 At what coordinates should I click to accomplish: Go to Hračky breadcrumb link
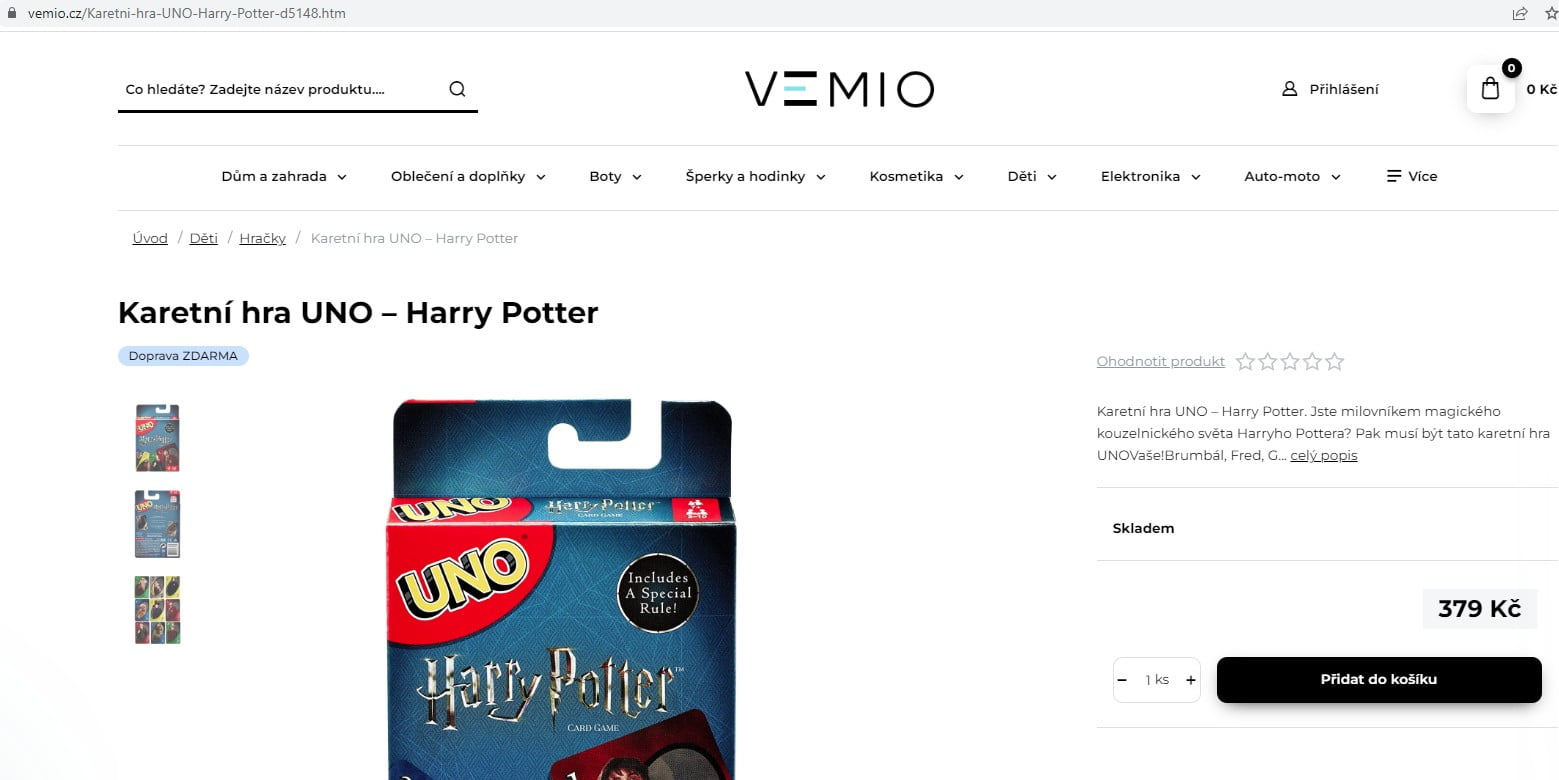point(262,238)
